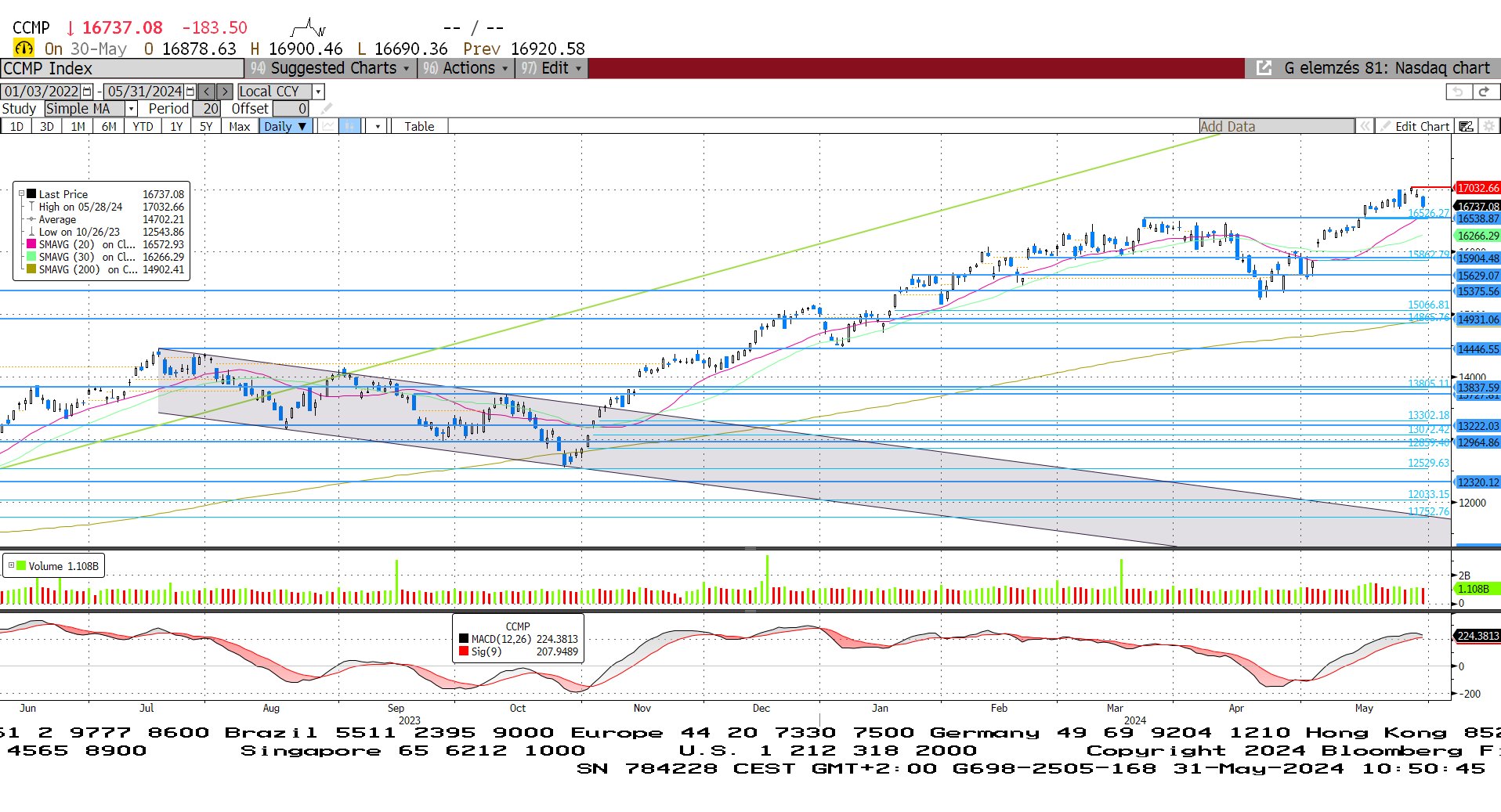The width and height of the screenshot is (1501, 812).
Task: Step date range backward with left arrow
Action: pyautogui.click(x=206, y=92)
